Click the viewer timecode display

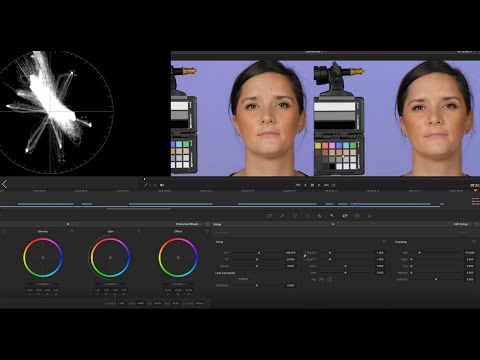(x=475, y=185)
